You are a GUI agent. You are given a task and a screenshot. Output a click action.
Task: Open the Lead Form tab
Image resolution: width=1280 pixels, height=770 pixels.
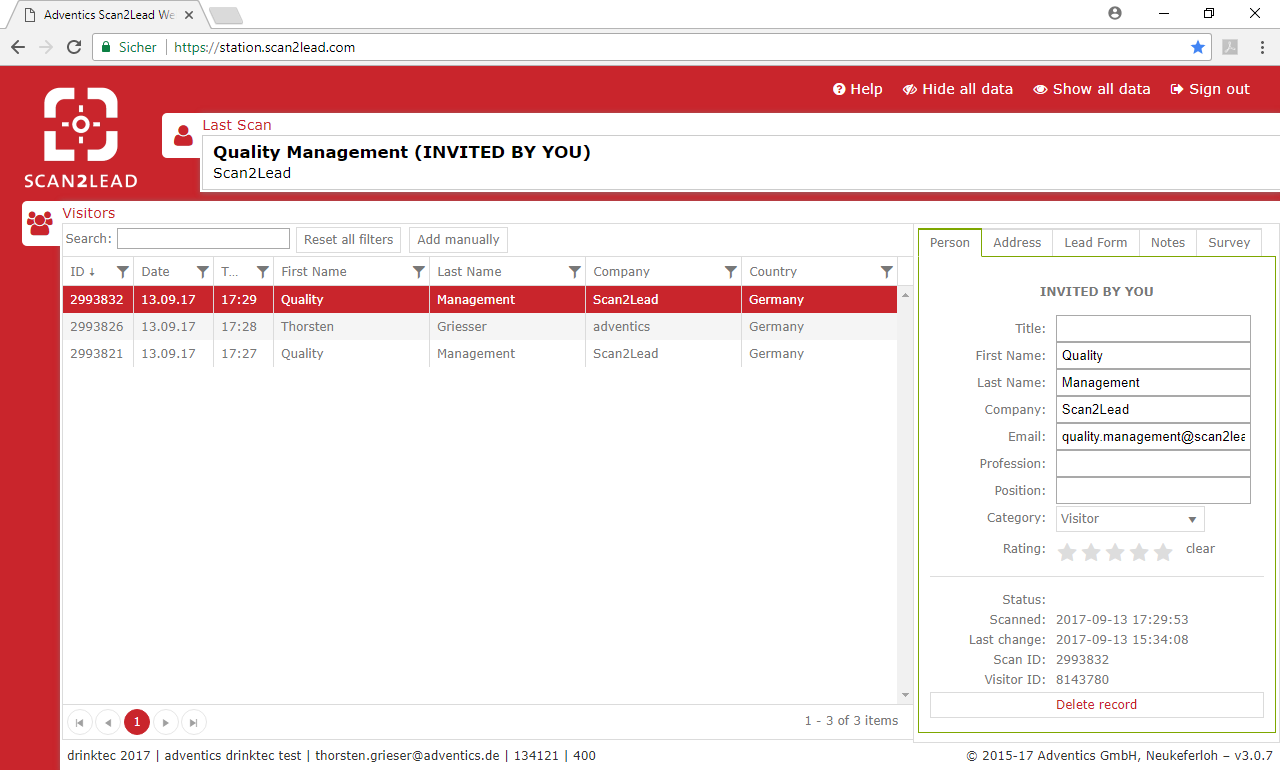[x=1095, y=243]
